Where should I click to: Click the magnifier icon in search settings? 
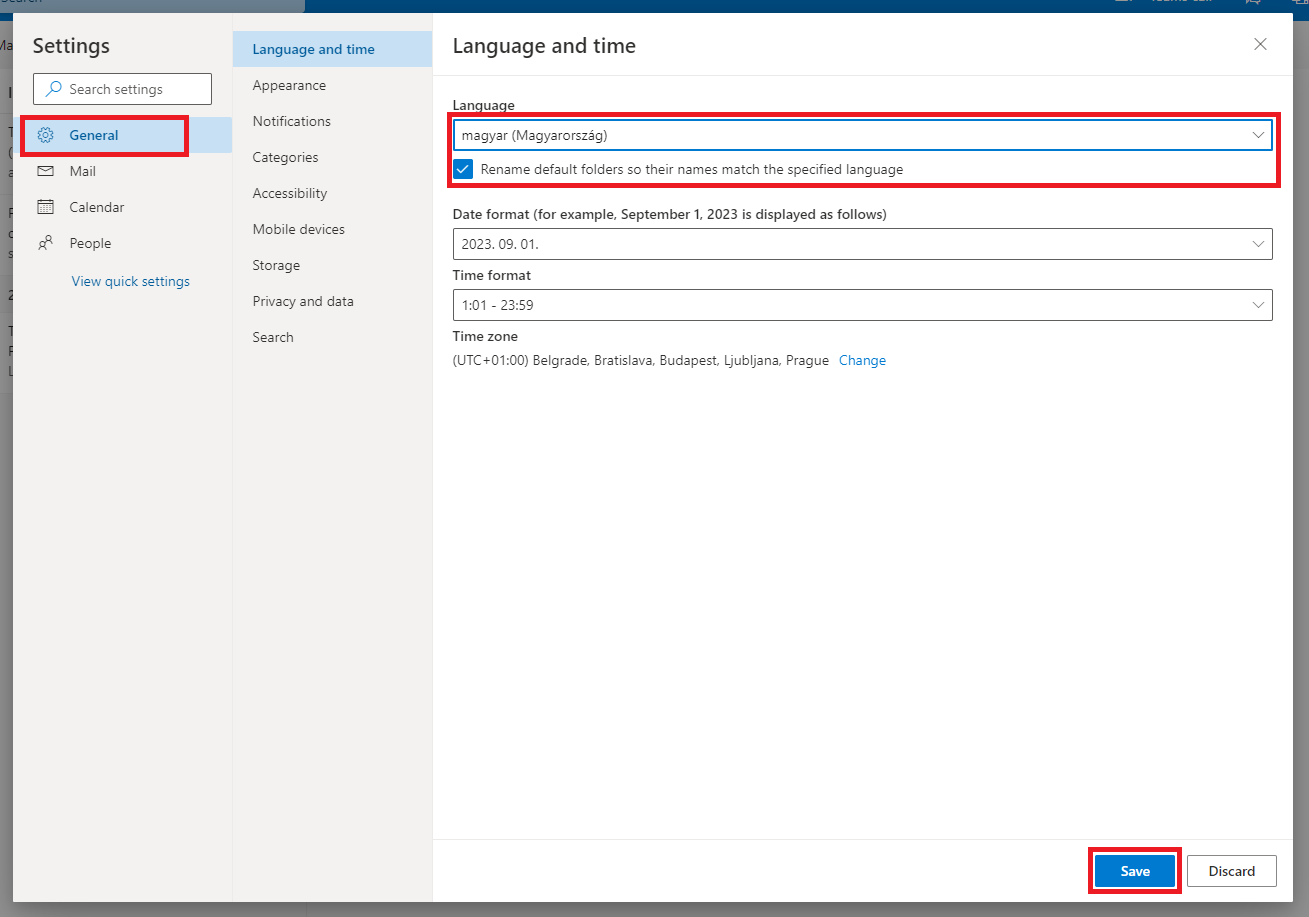54,89
